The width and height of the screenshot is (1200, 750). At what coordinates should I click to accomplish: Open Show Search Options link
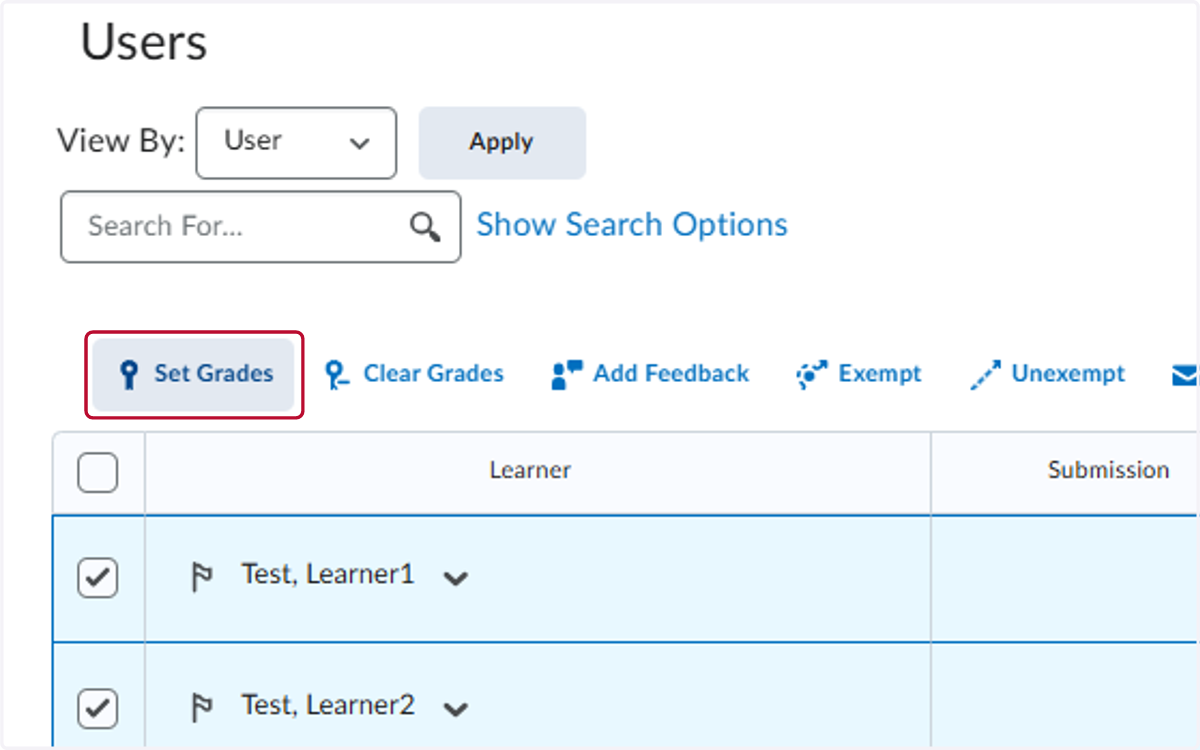[x=632, y=225]
